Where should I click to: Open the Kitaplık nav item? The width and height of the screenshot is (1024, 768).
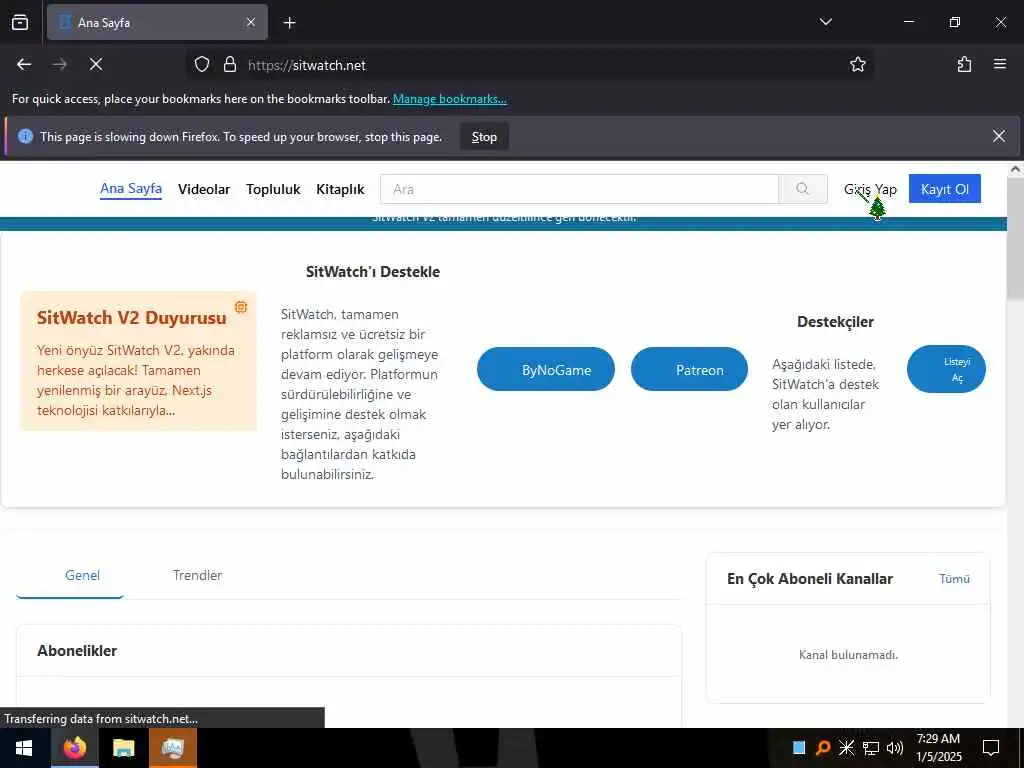click(x=340, y=189)
